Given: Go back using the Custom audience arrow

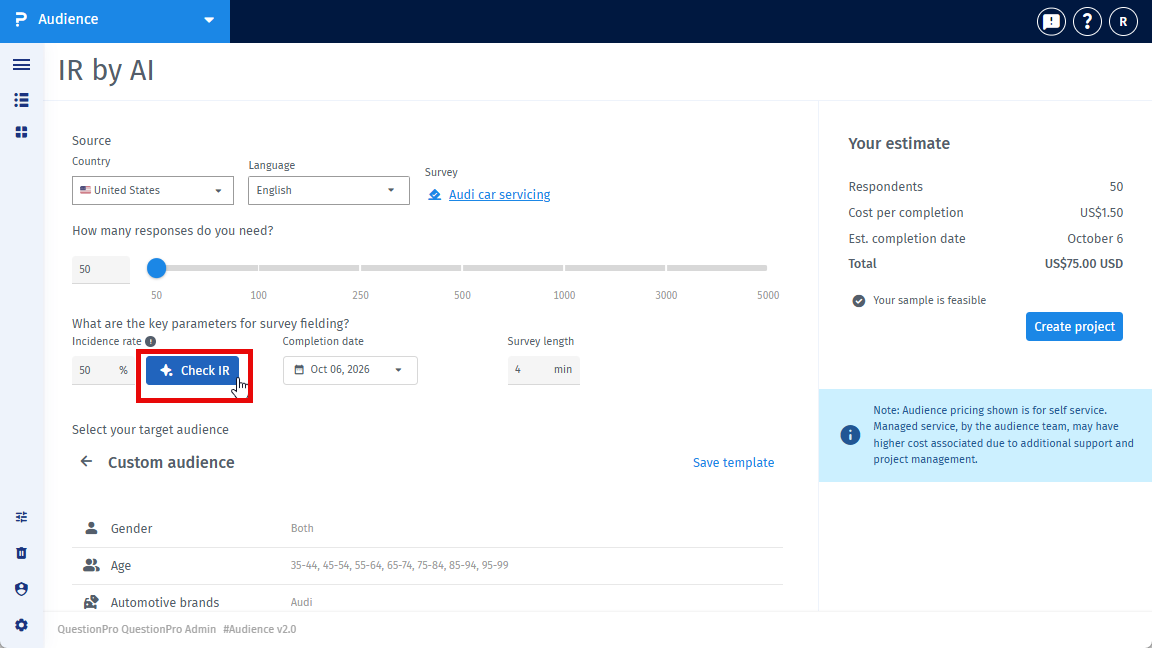Looking at the screenshot, I should tap(87, 461).
